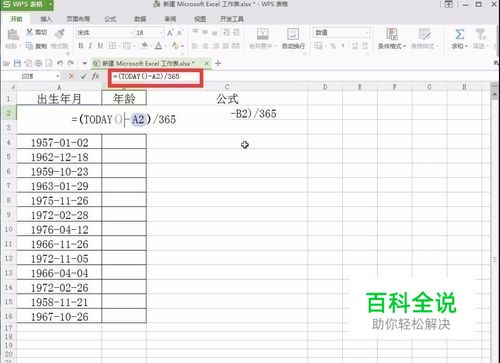The image size is (500, 363).
Task: Click the Sum sigma icon
Action: pos(460,34)
